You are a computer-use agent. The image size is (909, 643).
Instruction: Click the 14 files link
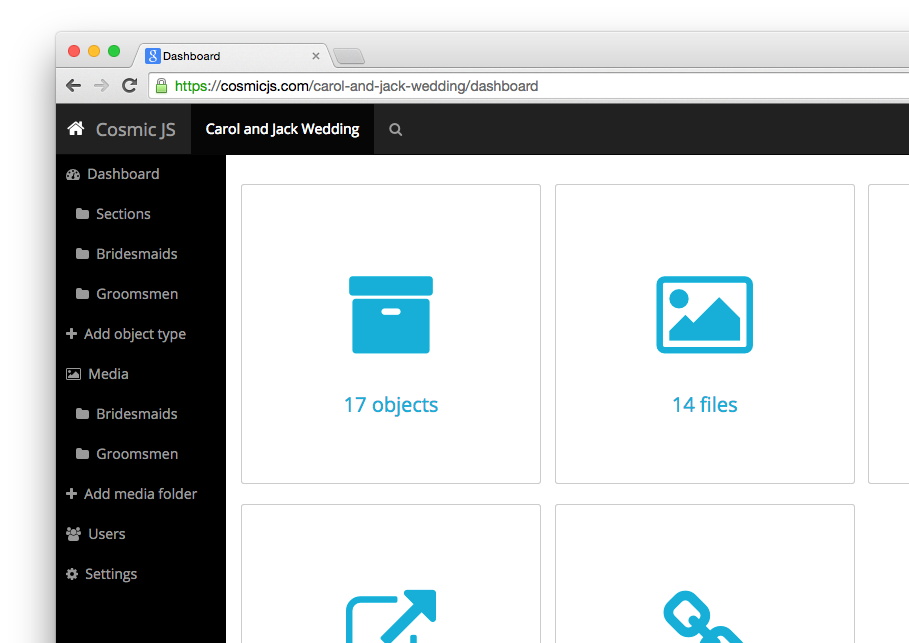coord(704,404)
